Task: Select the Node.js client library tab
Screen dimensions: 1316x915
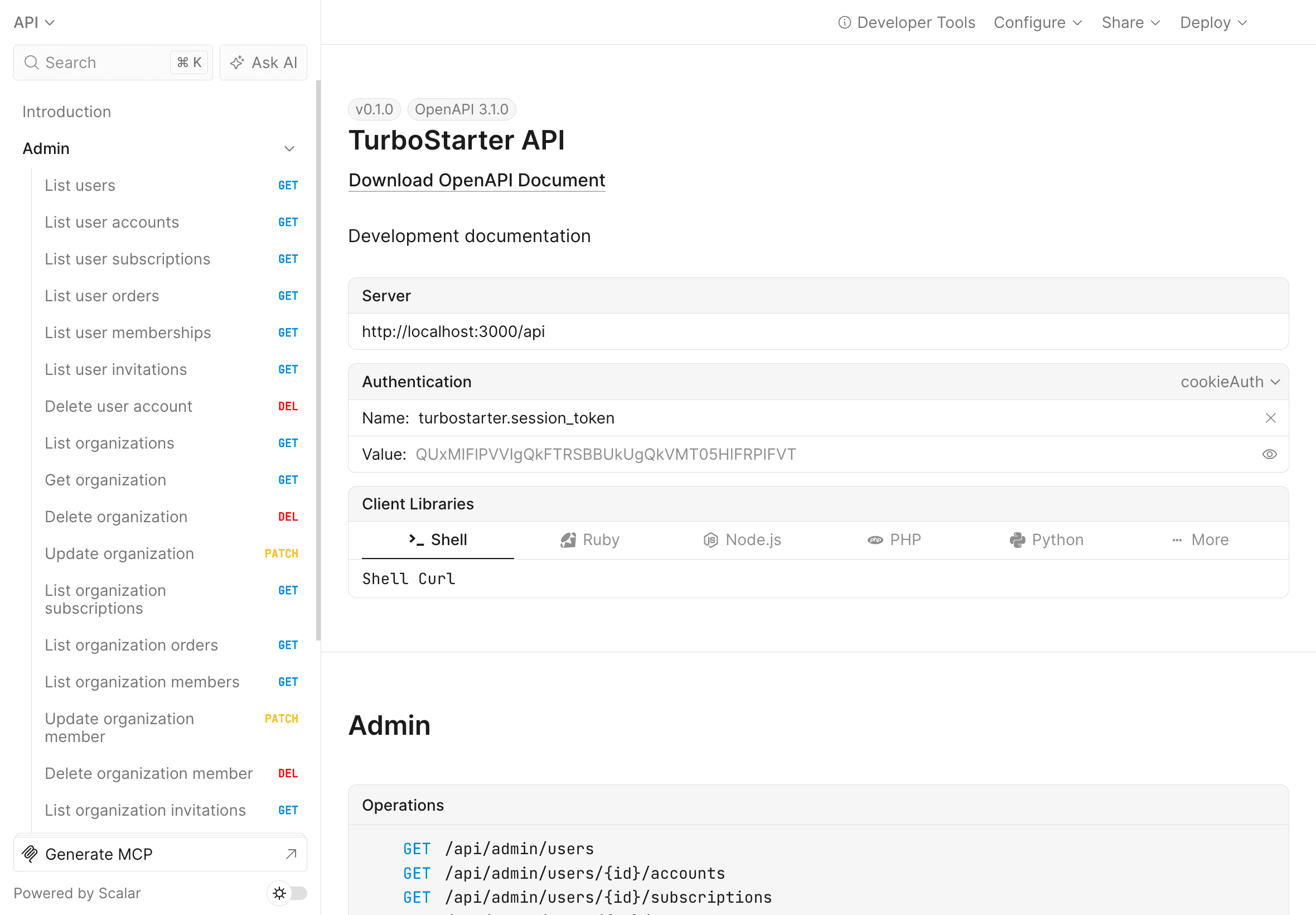Action: (x=742, y=540)
